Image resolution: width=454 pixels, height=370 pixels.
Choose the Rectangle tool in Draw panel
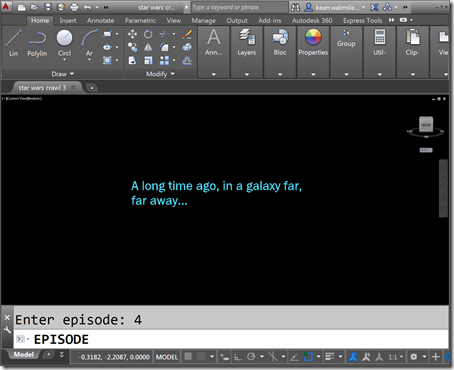point(107,34)
